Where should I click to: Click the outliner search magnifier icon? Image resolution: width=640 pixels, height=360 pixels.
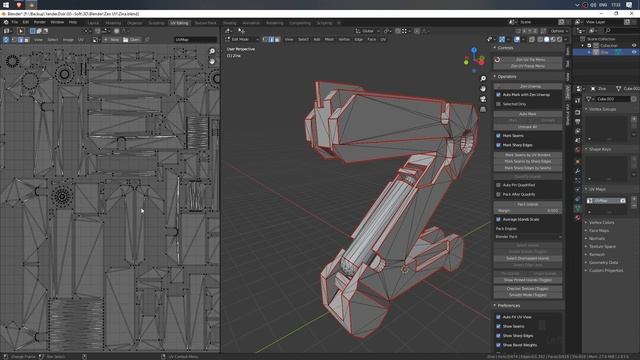608,31
